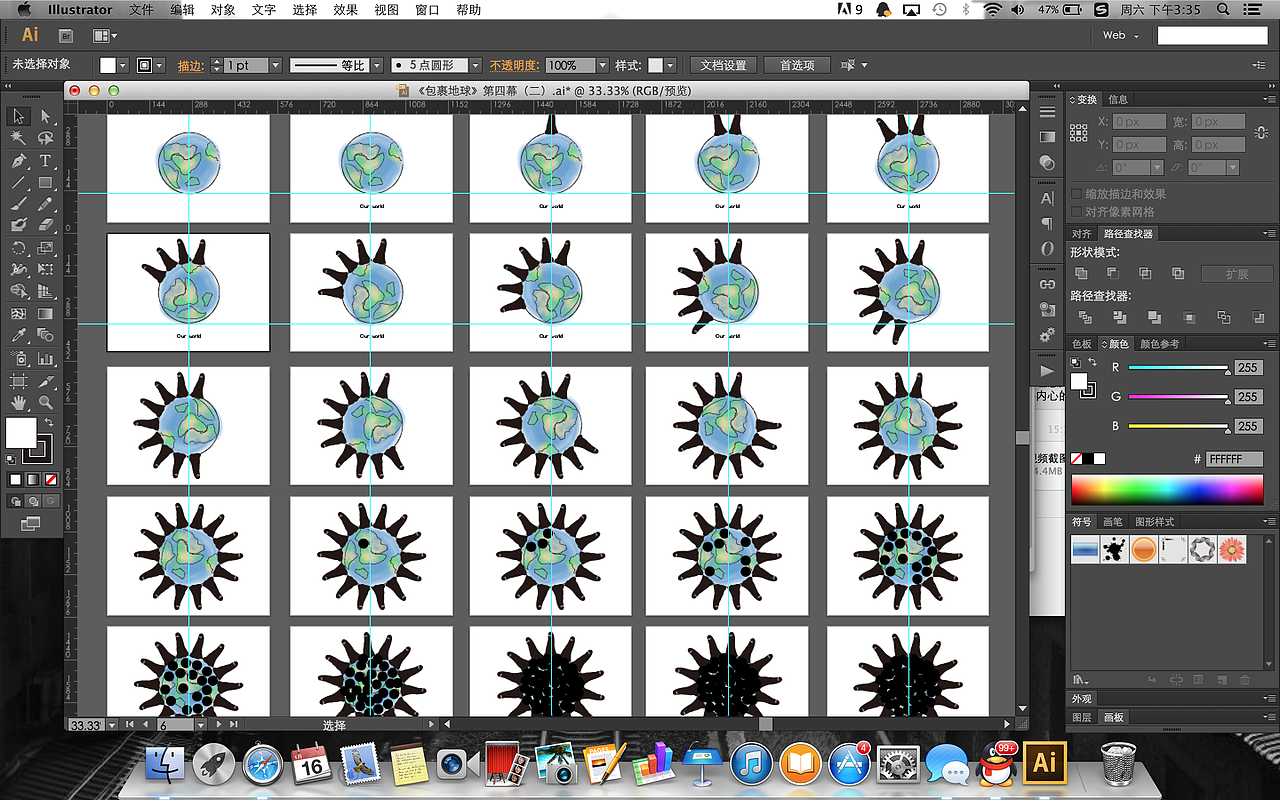This screenshot has height=800, width=1280.
Task: Open the rotate angle dropdown in 变换
Action: tap(1158, 168)
